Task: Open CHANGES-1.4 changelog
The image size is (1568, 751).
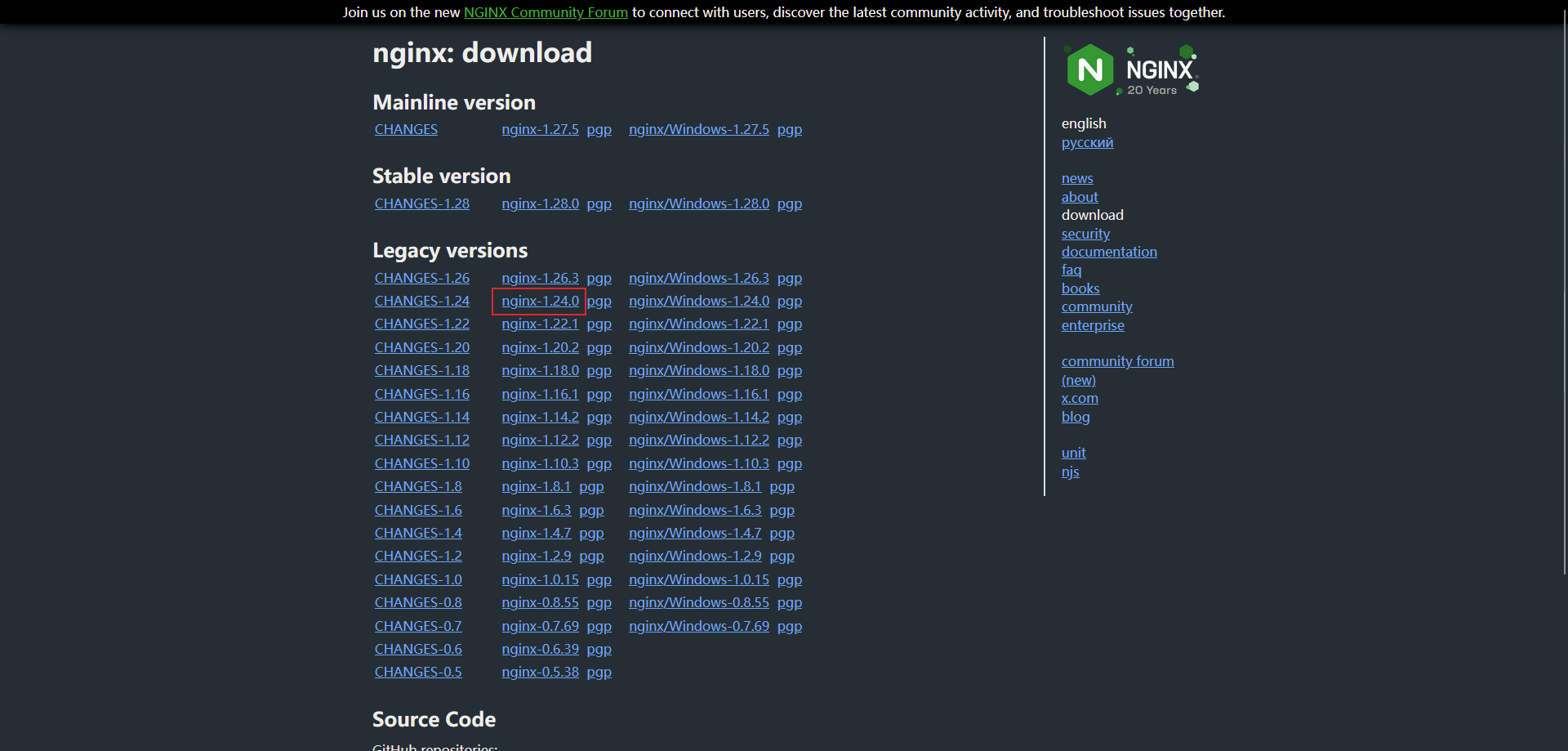Action: [x=418, y=533]
